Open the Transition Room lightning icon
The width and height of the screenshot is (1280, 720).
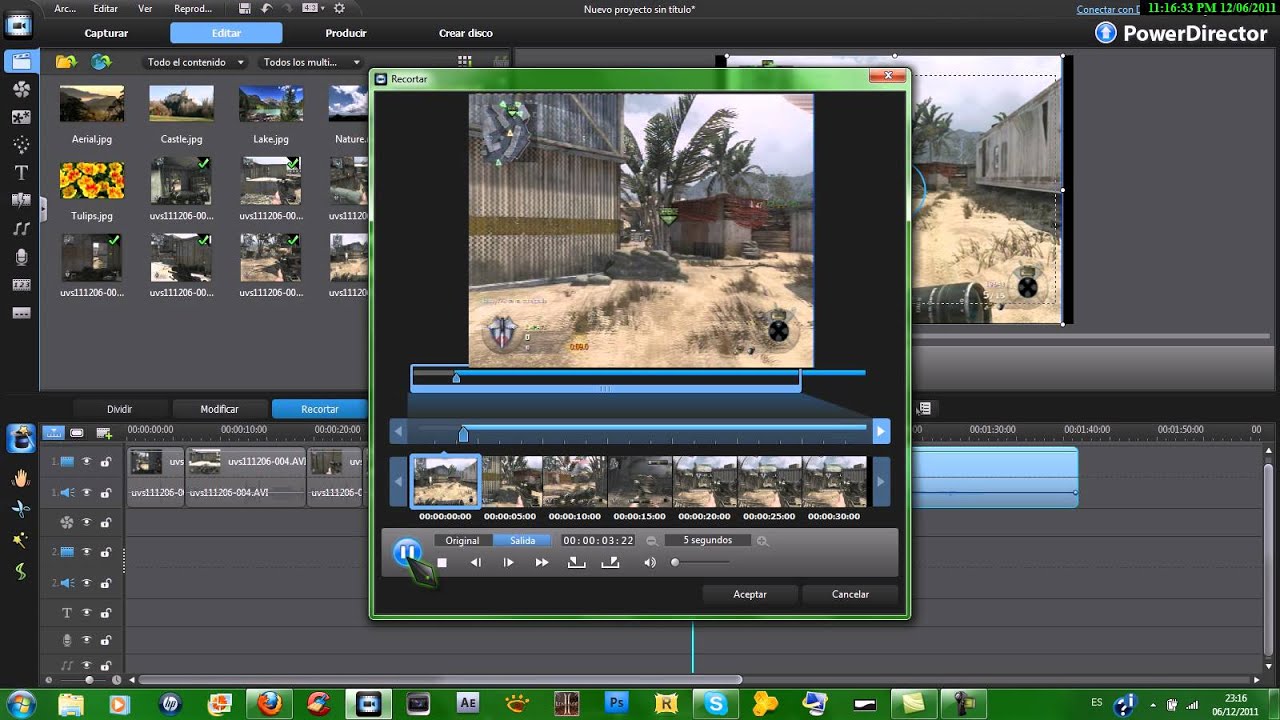pos(20,201)
